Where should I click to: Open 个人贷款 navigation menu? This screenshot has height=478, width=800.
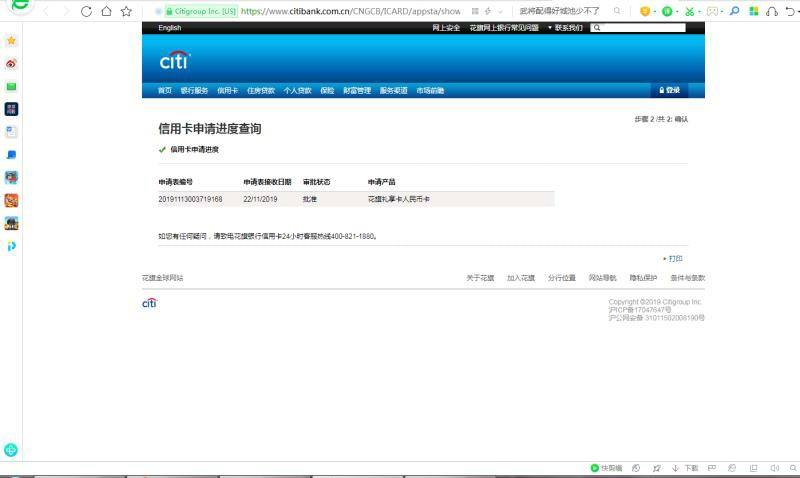[297, 90]
